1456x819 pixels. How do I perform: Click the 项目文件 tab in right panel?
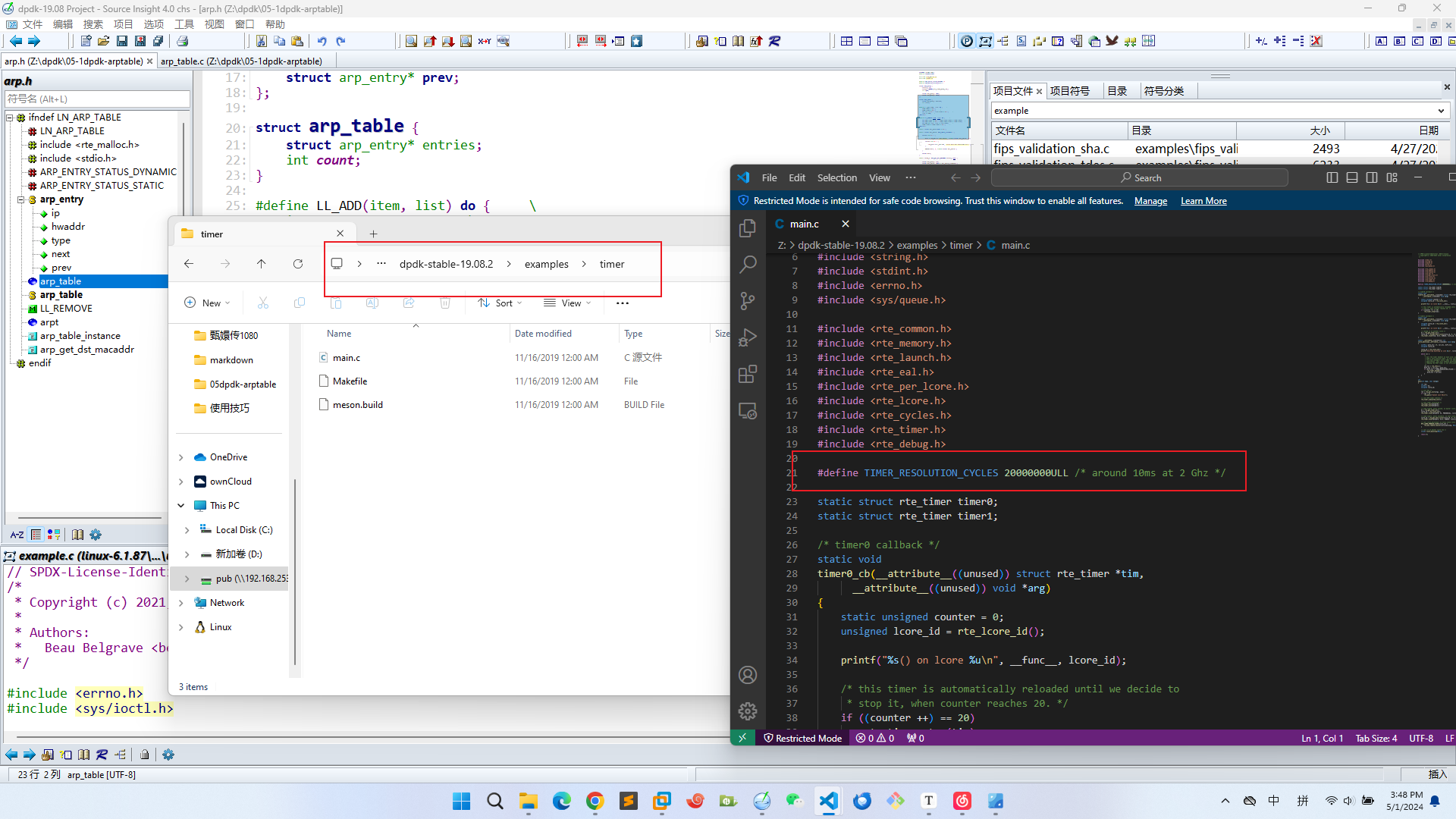tap(1013, 91)
